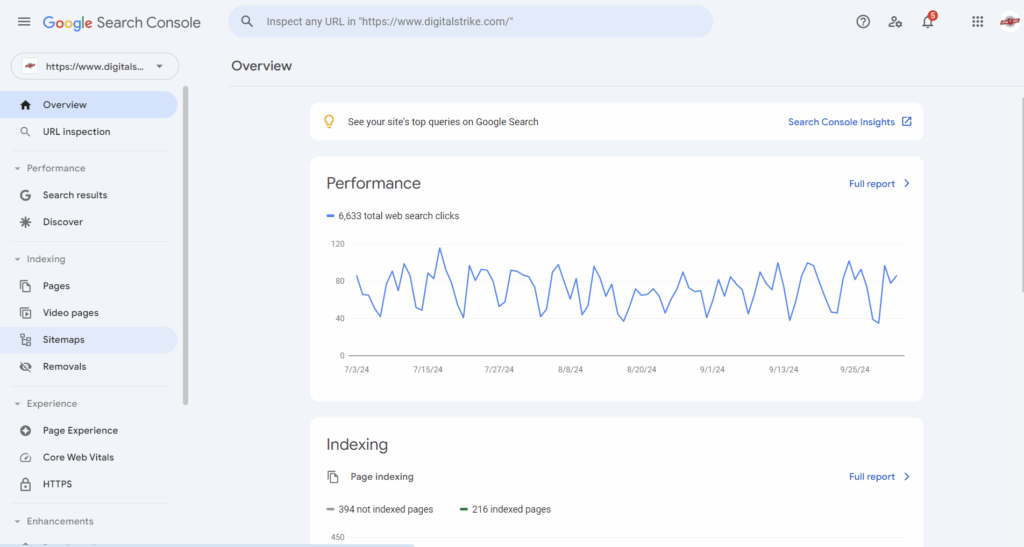Open the Help question mark icon
This screenshot has width=1024, height=547.
pos(863,22)
